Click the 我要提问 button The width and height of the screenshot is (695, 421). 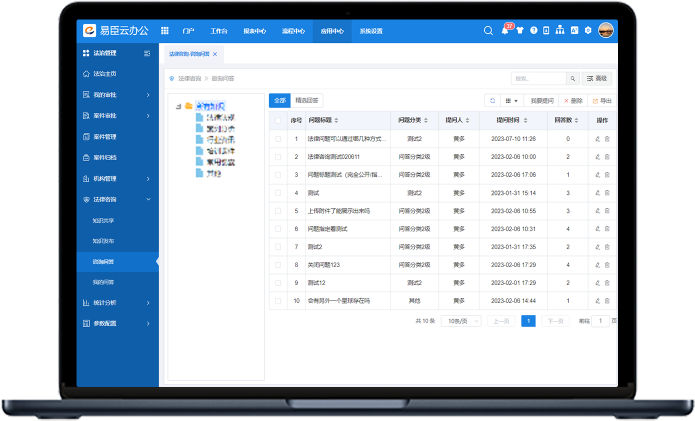click(x=541, y=101)
